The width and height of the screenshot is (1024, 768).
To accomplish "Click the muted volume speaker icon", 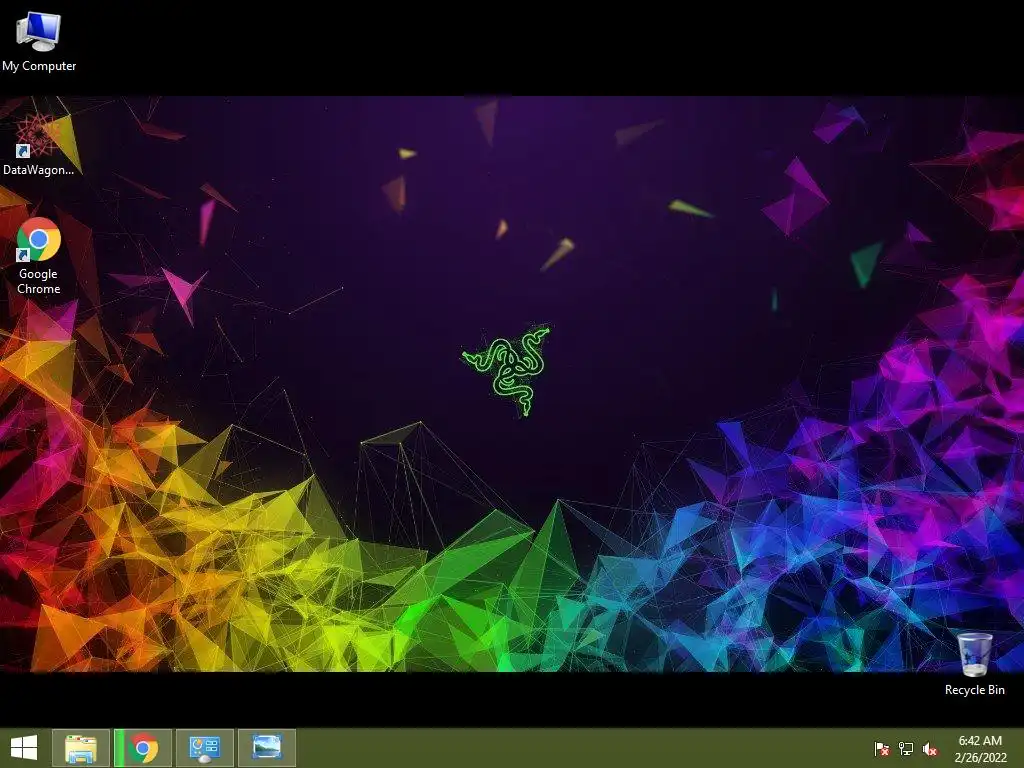I will pos(930,748).
